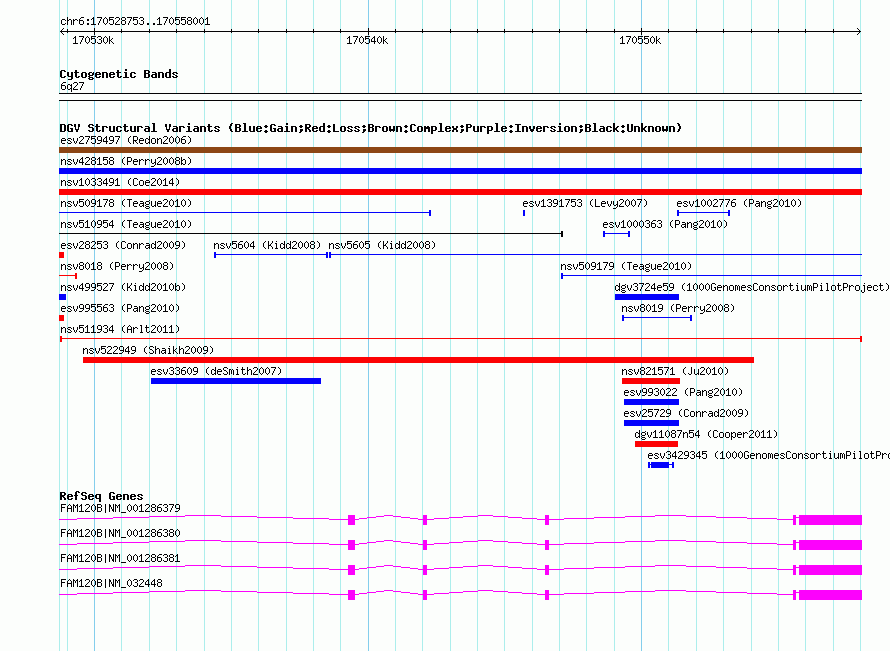Open variant esv1002776 (Pang2010) label

click(x=739, y=203)
